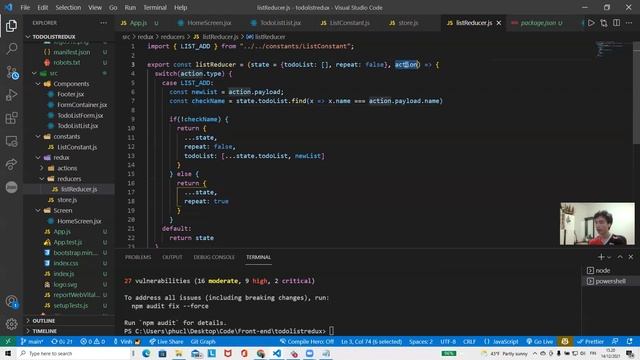This screenshot has width=640, height=360.
Task: Open the File menu
Action: point(25,7)
